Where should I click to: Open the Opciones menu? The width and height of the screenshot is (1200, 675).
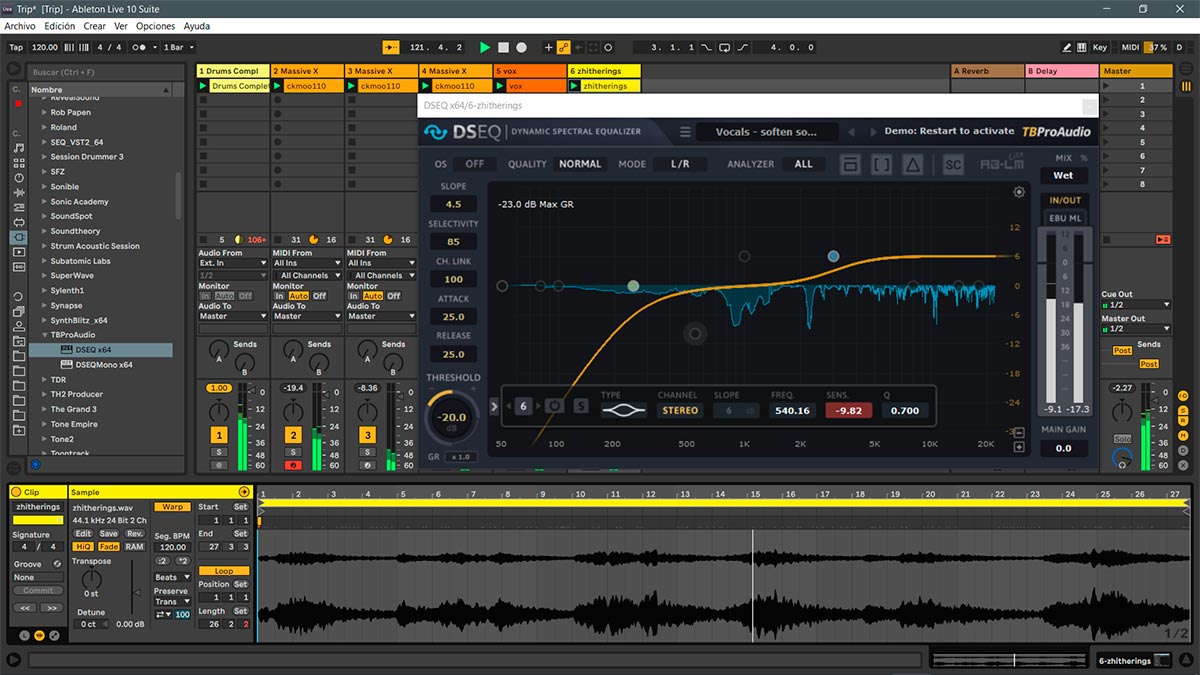[x=156, y=26]
